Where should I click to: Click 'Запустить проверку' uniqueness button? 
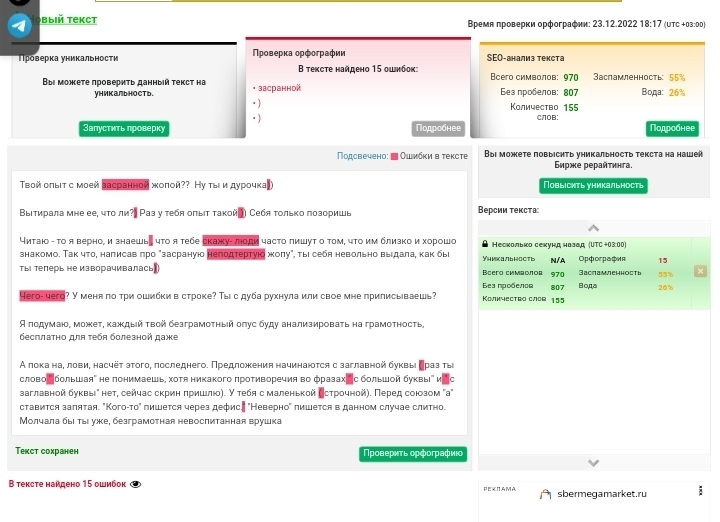tap(124, 128)
